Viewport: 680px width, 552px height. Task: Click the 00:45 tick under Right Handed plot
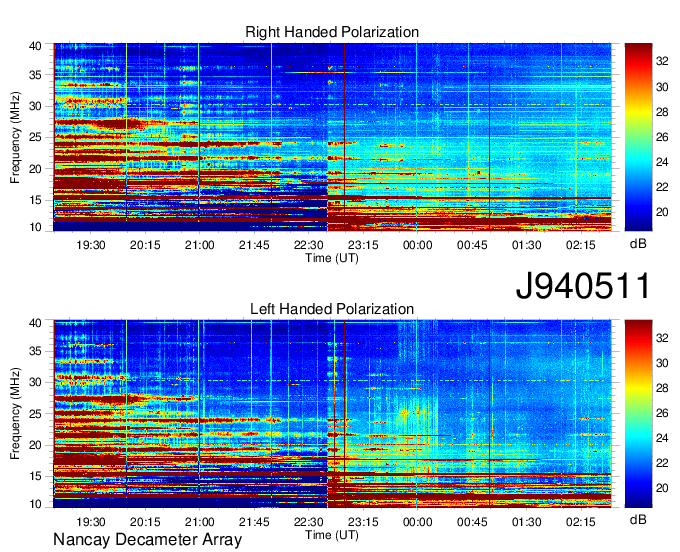(472, 245)
